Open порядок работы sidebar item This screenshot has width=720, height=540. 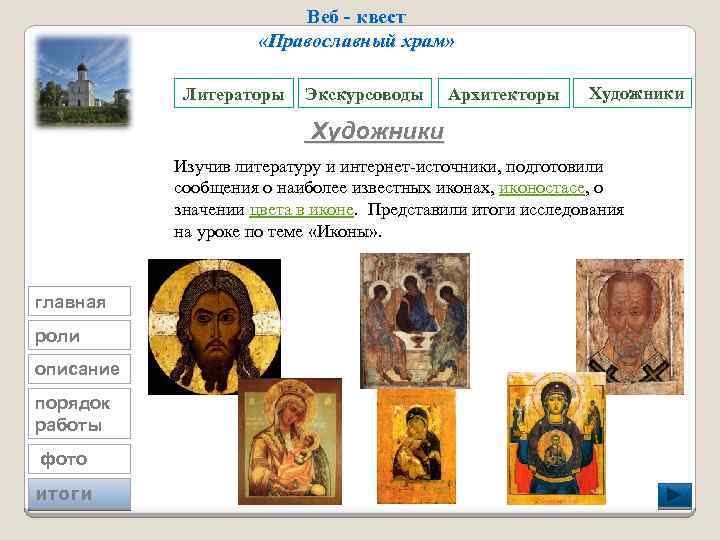(79, 413)
